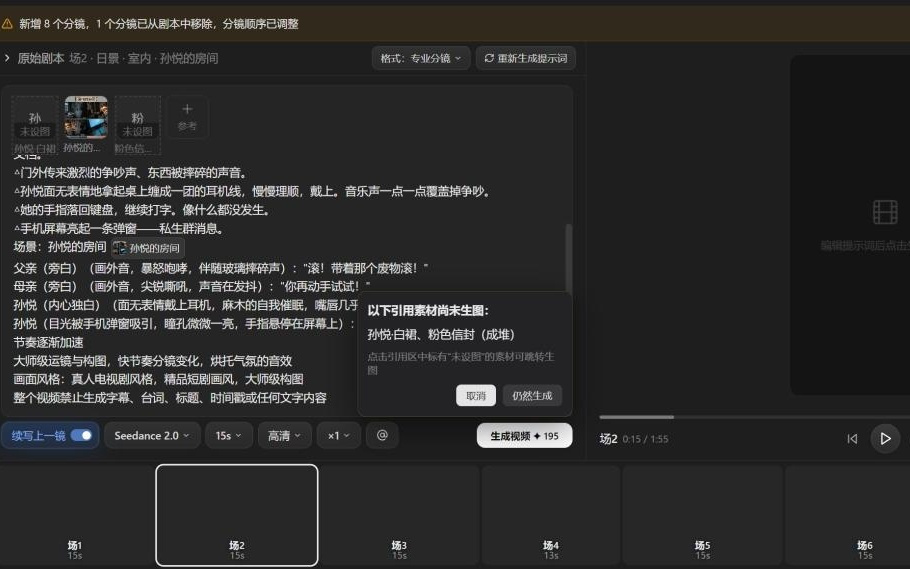
Task: Open the 15s duration dropdown
Action: 229,435
